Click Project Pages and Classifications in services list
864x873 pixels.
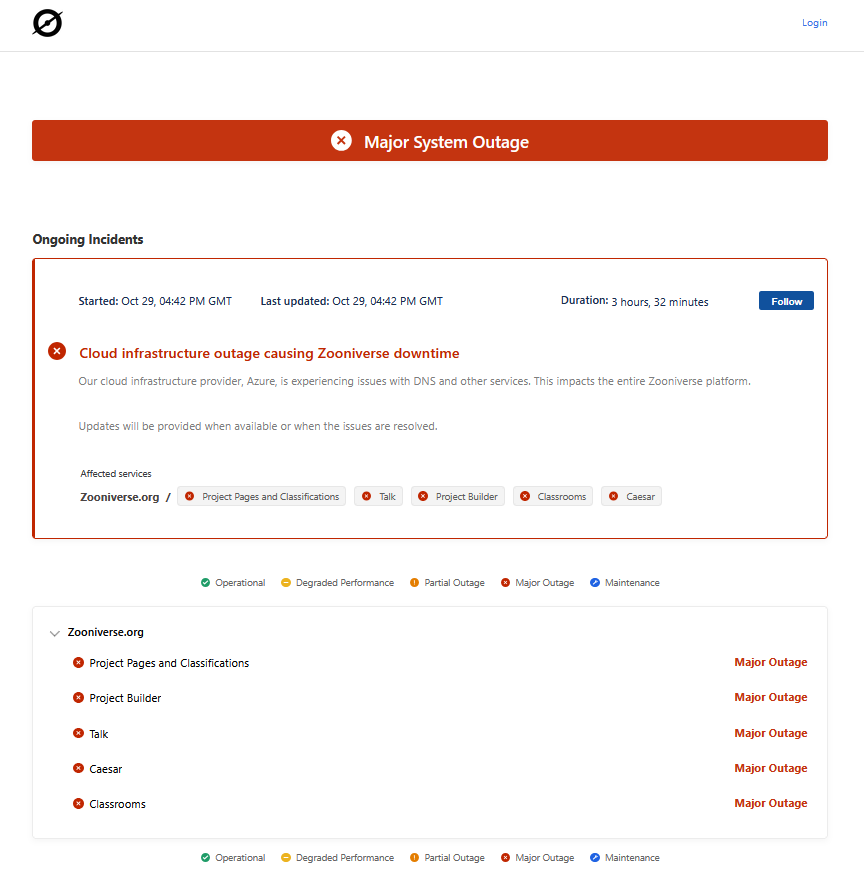169,663
